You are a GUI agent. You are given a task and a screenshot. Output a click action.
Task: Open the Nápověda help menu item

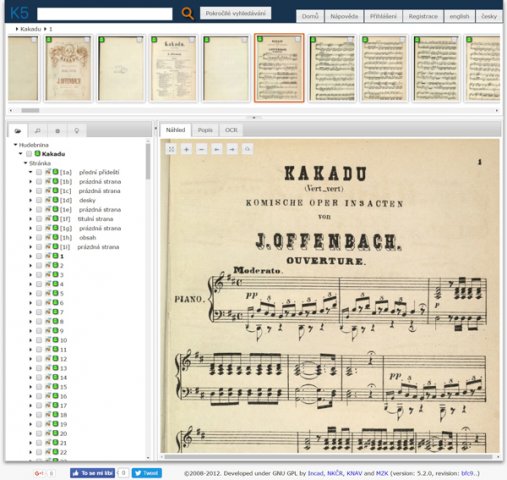tap(344, 16)
